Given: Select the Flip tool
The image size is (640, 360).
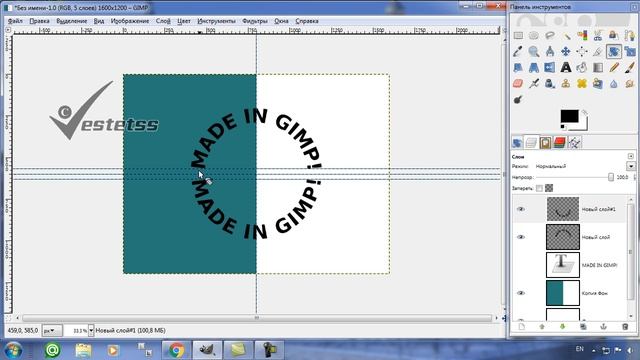Looking at the screenshot, I should pyautogui.click(x=550, y=67).
